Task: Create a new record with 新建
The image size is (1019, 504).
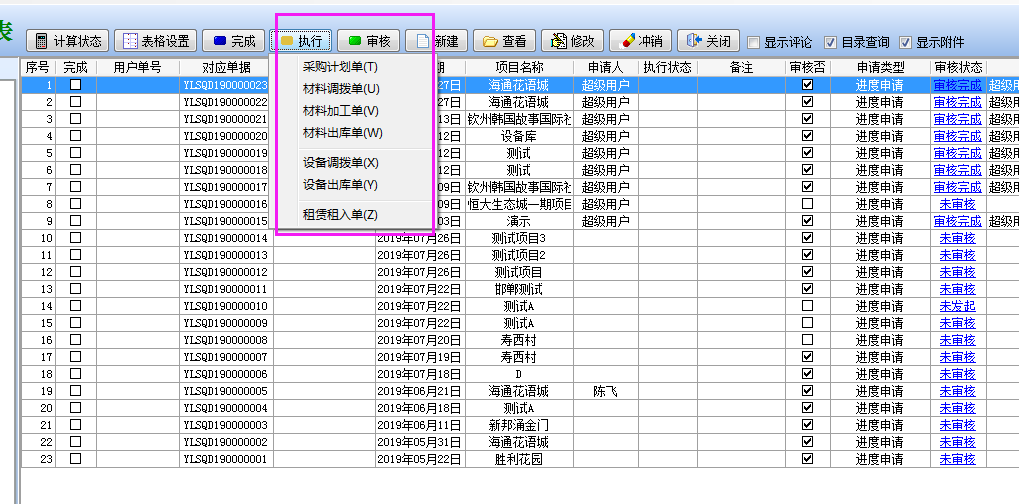Action: click(x=436, y=41)
